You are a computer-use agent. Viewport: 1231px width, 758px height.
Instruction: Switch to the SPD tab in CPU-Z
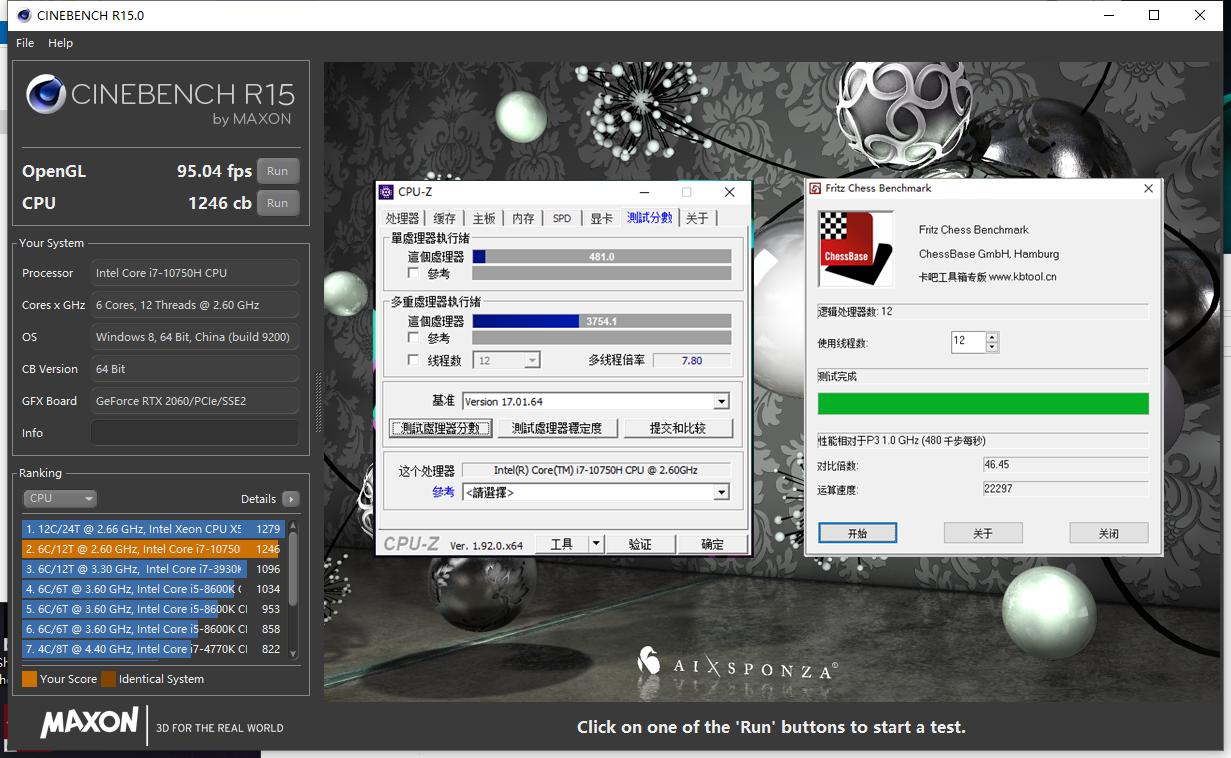[x=562, y=218]
